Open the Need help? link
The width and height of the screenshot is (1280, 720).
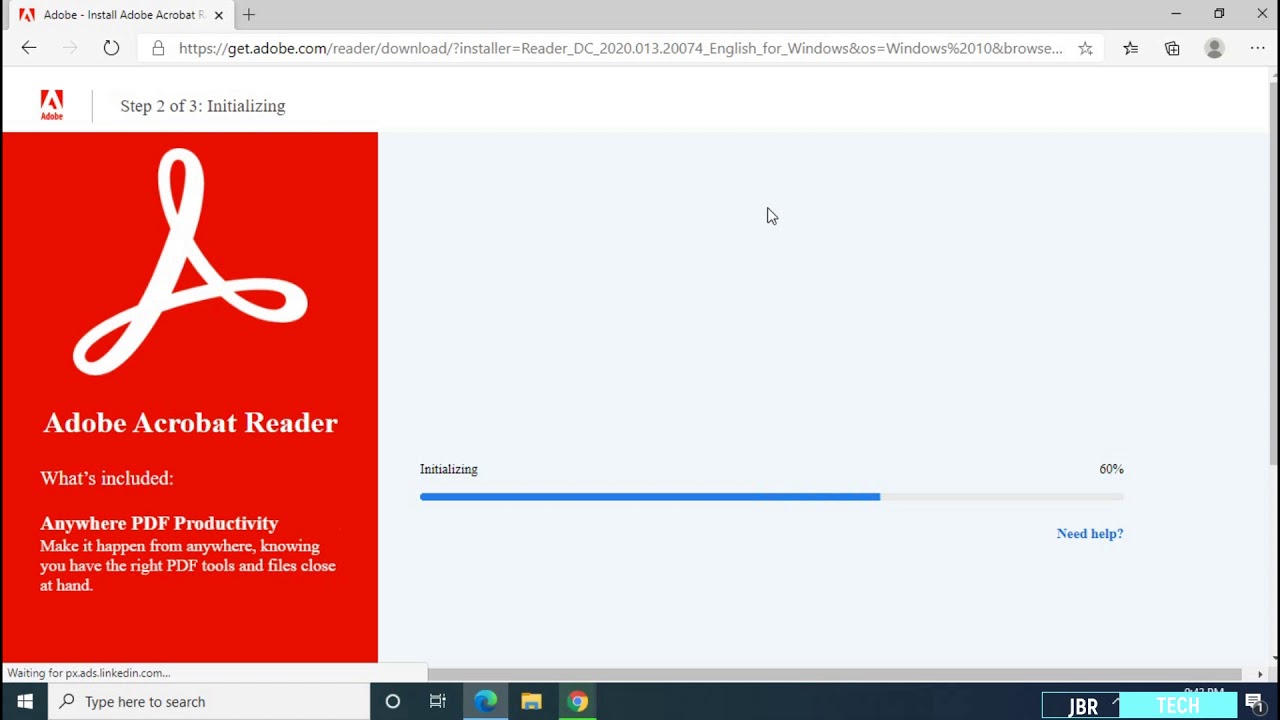(1090, 533)
